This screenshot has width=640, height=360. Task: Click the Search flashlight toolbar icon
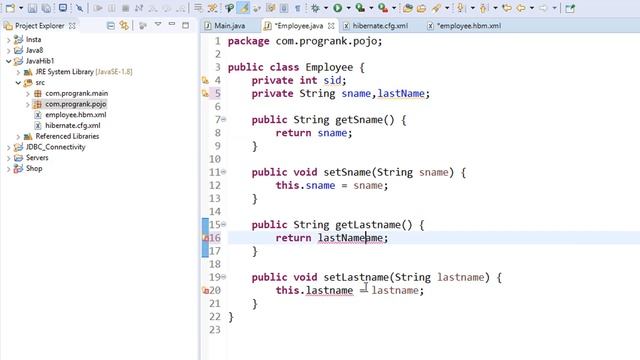(436, 8)
